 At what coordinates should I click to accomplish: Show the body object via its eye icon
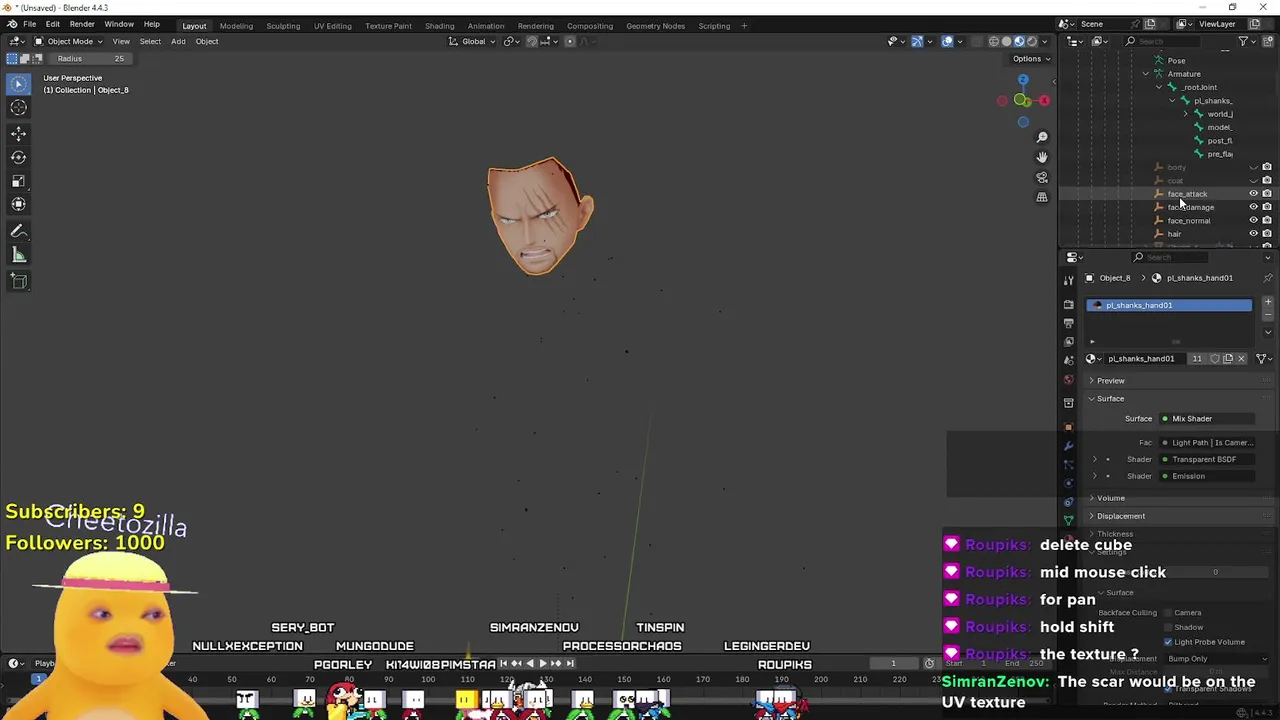pos(1253,167)
